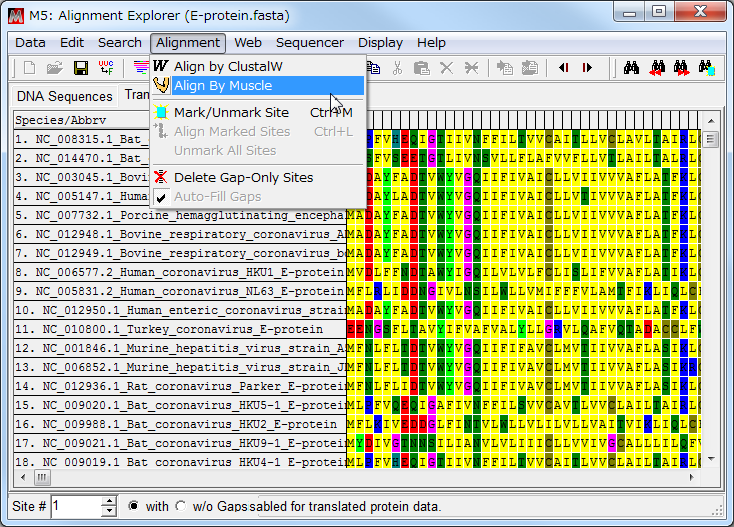This screenshot has height=527, width=734.
Task: Click the save disk toolbar icon
Action: (x=81, y=68)
